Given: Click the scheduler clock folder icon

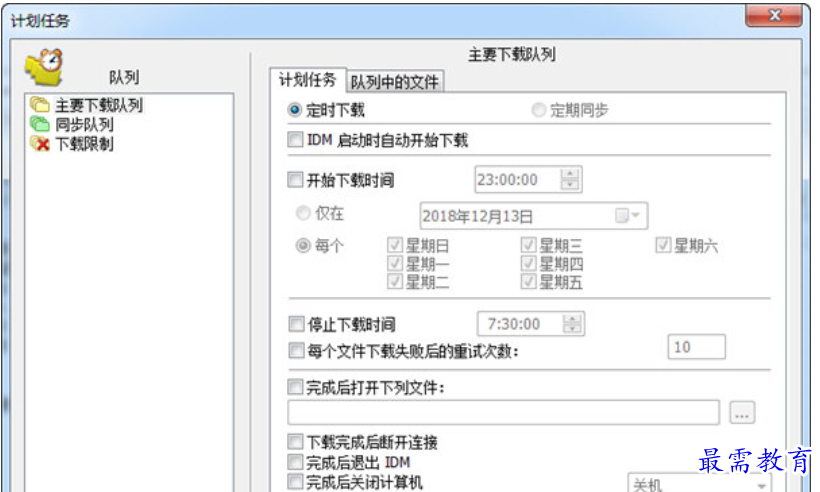Looking at the screenshot, I should pyautogui.click(x=44, y=67).
